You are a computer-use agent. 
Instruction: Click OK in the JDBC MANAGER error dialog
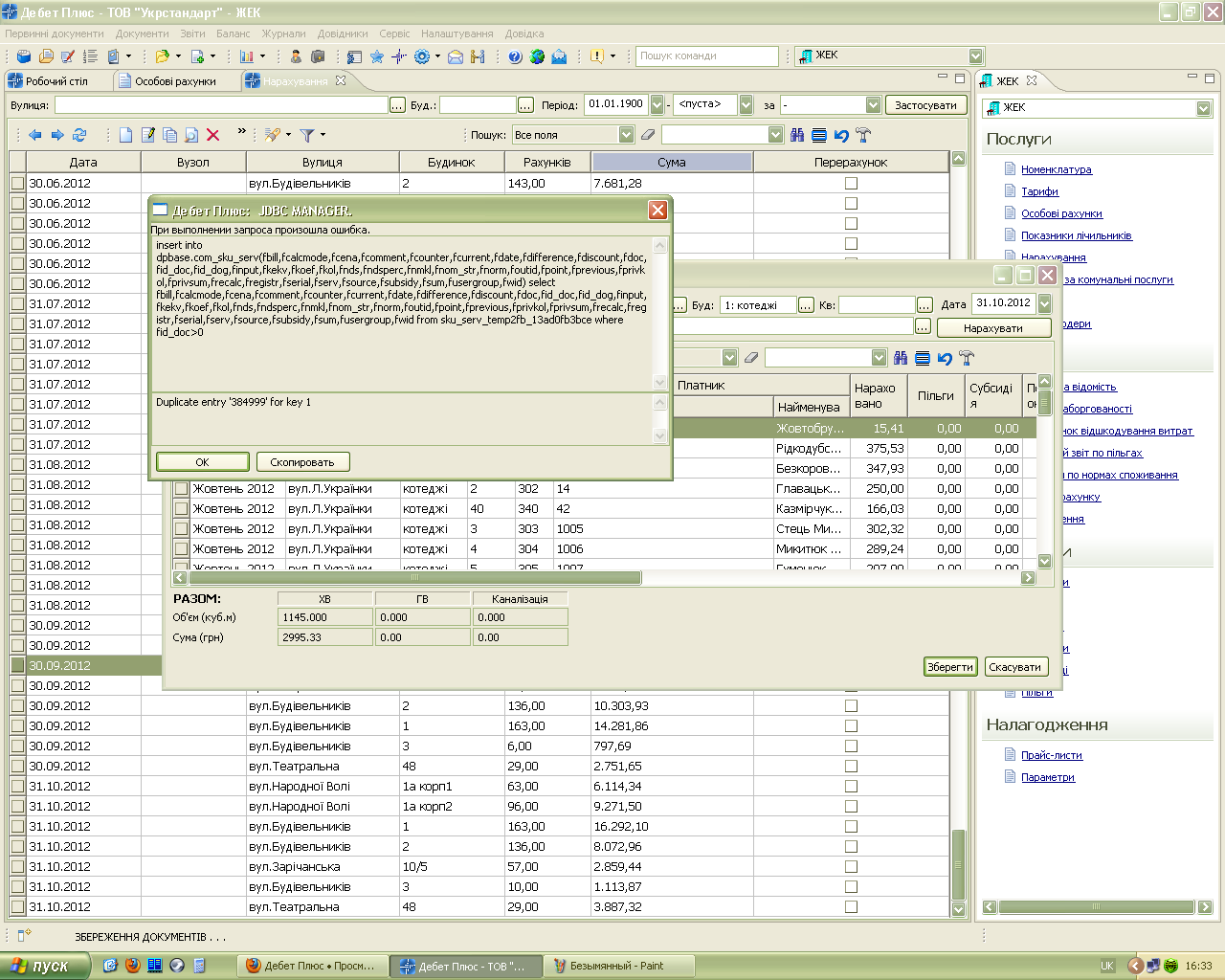coord(202,462)
